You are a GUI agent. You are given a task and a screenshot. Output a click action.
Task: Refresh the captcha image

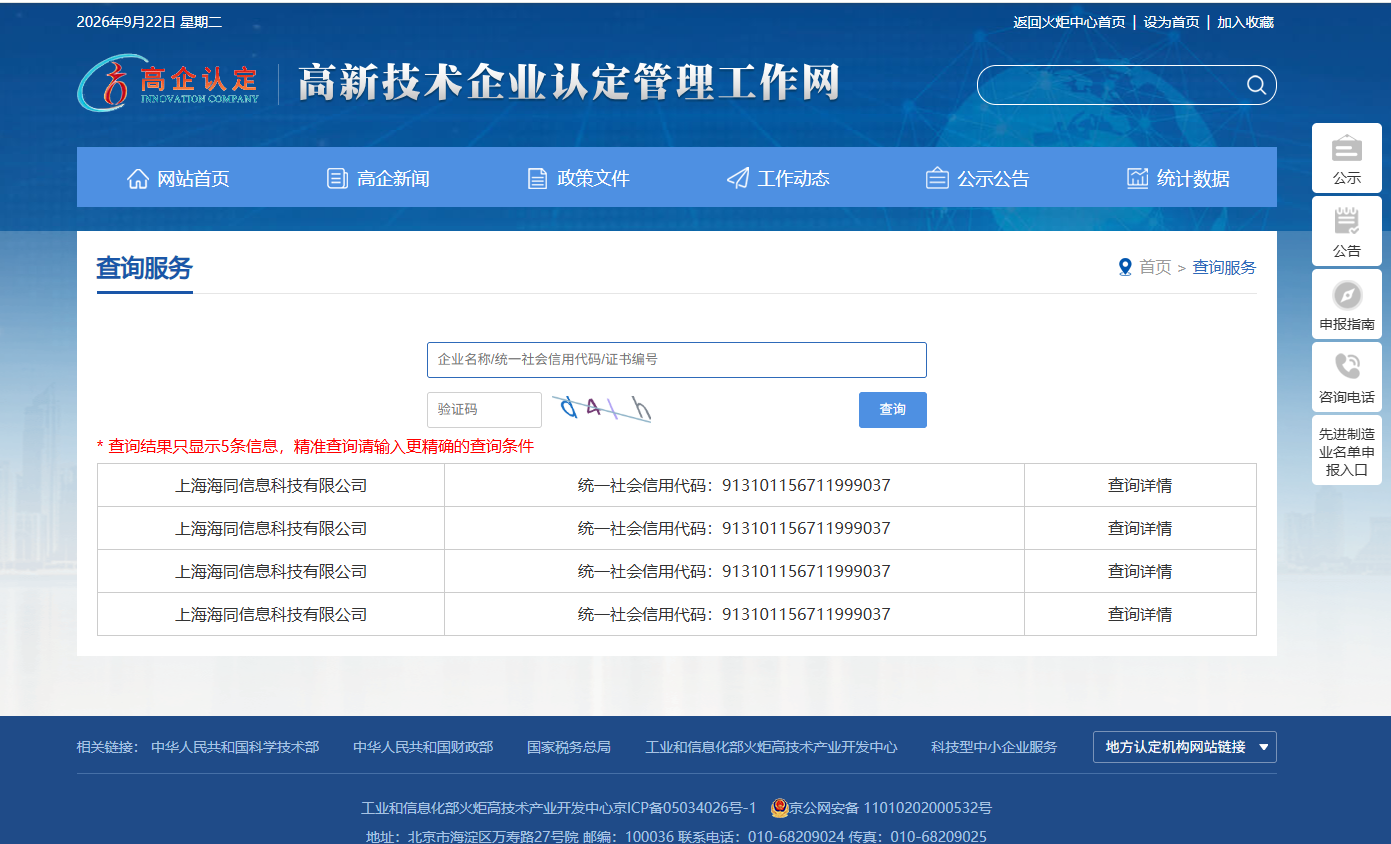pos(602,408)
